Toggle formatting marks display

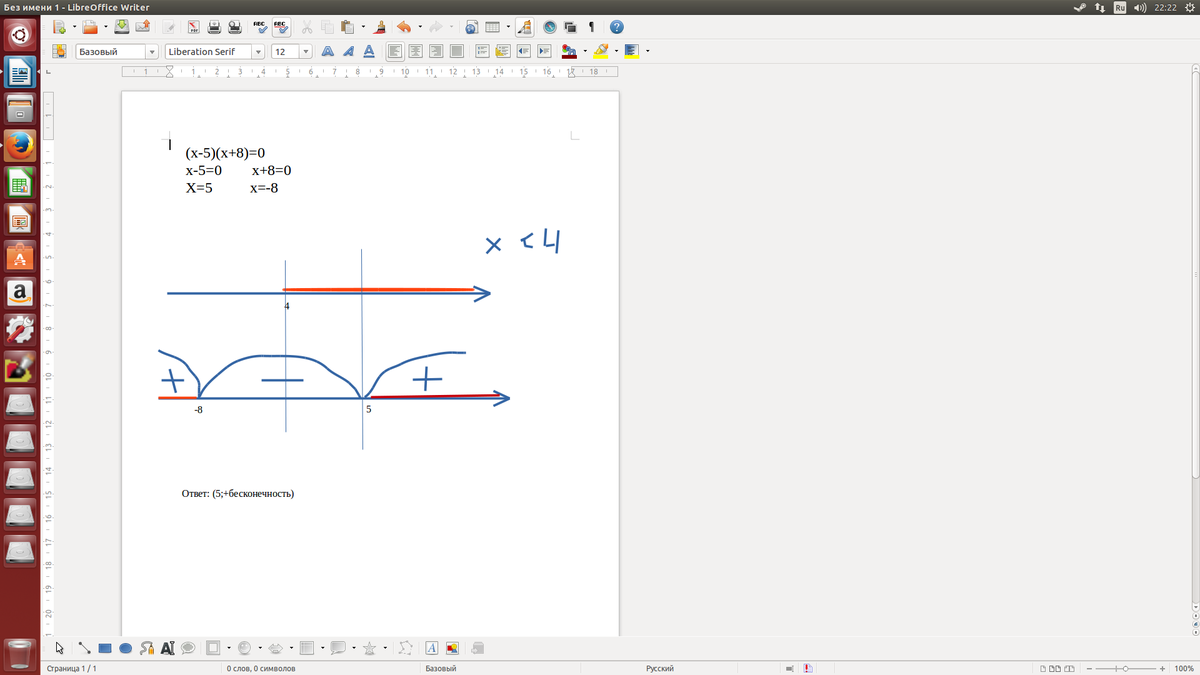pyautogui.click(x=591, y=27)
